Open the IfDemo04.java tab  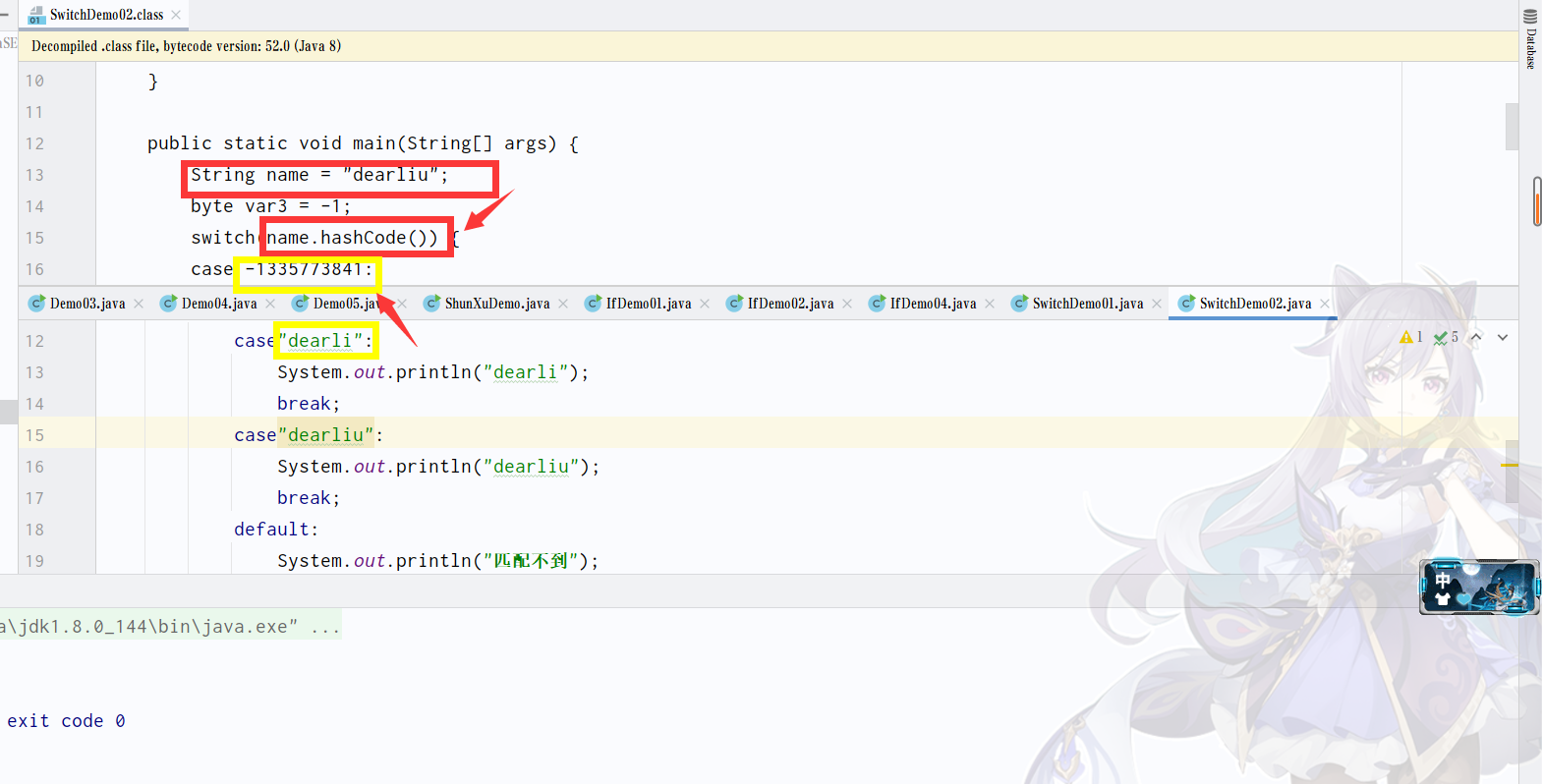click(x=932, y=304)
